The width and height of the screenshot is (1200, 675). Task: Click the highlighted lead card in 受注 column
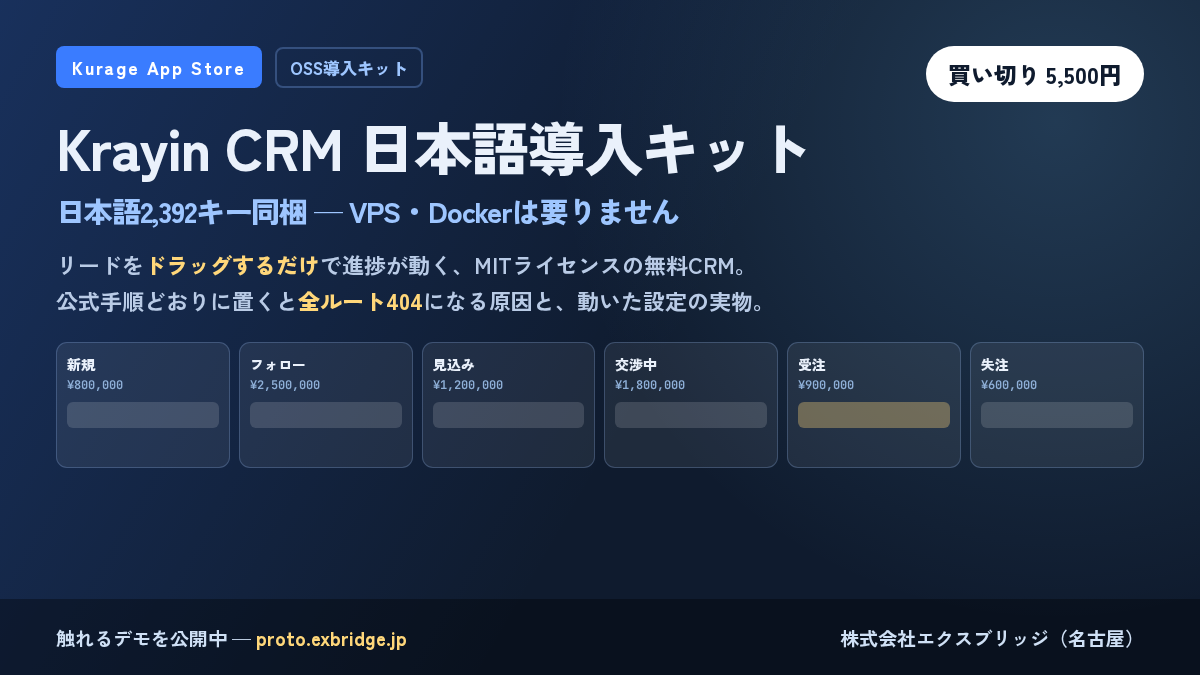click(874, 415)
